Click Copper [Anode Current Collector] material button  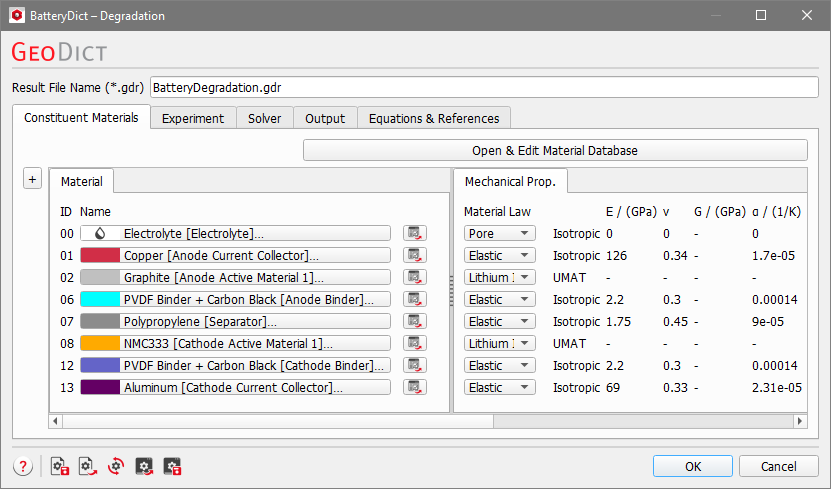point(235,255)
